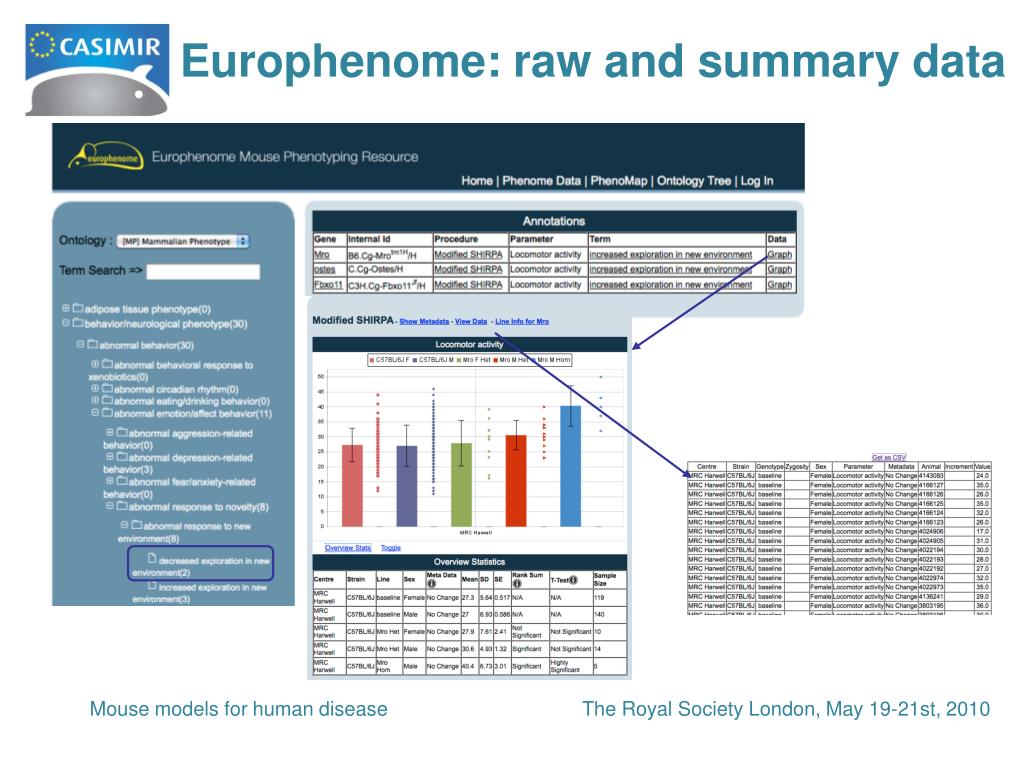Click the View Data link
The image size is (1024, 768).
point(471,321)
